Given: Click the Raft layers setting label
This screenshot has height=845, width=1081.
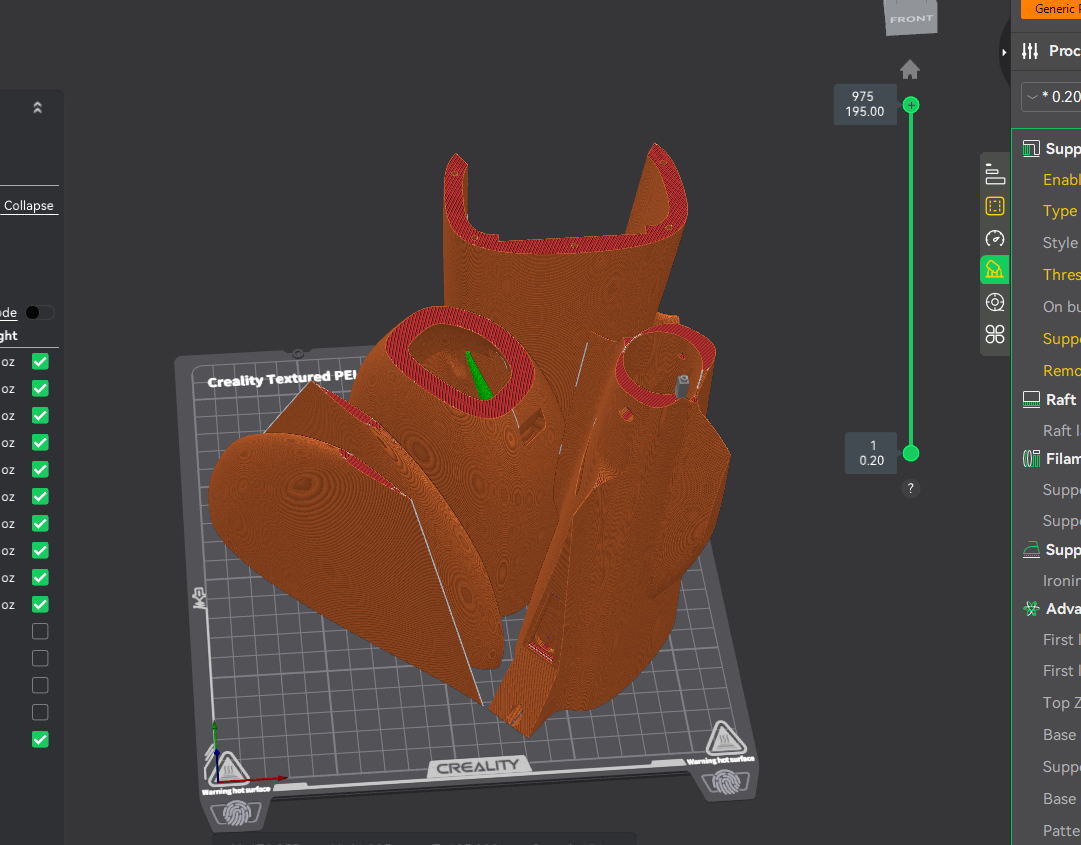Looking at the screenshot, I should pos(1062,431).
